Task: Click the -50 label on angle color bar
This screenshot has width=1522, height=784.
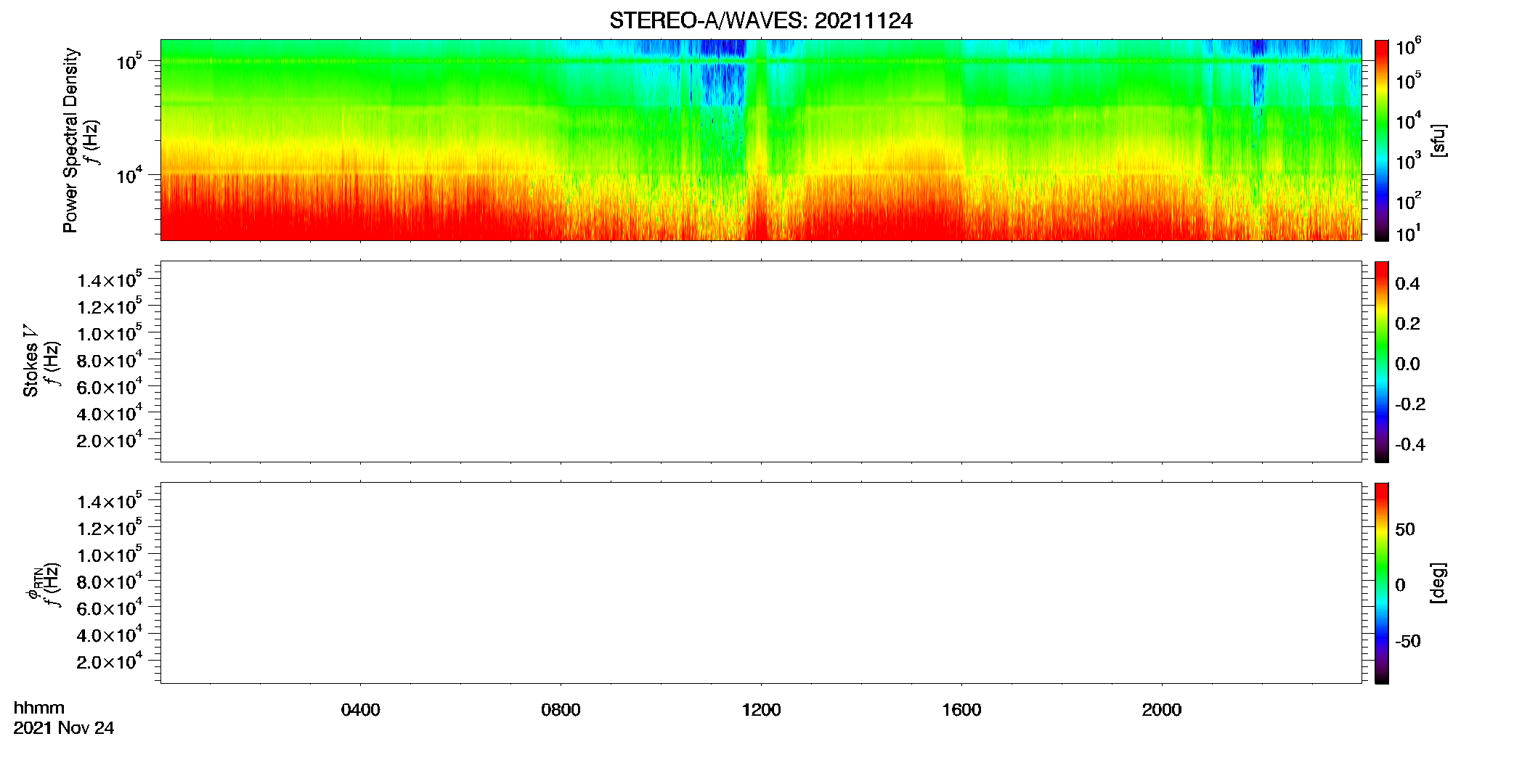Action: [x=1408, y=642]
